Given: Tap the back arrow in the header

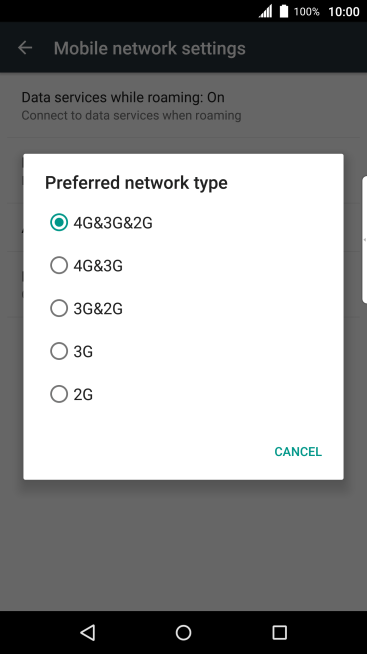Looking at the screenshot, I should click(25, 48).
